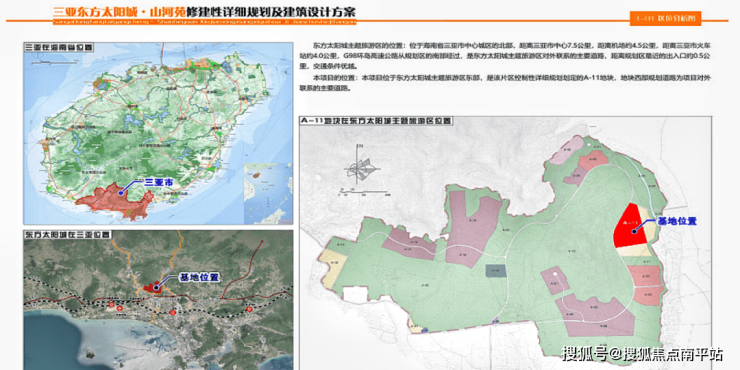Click the small red site marker on satellite map

(x=152, y=287)
